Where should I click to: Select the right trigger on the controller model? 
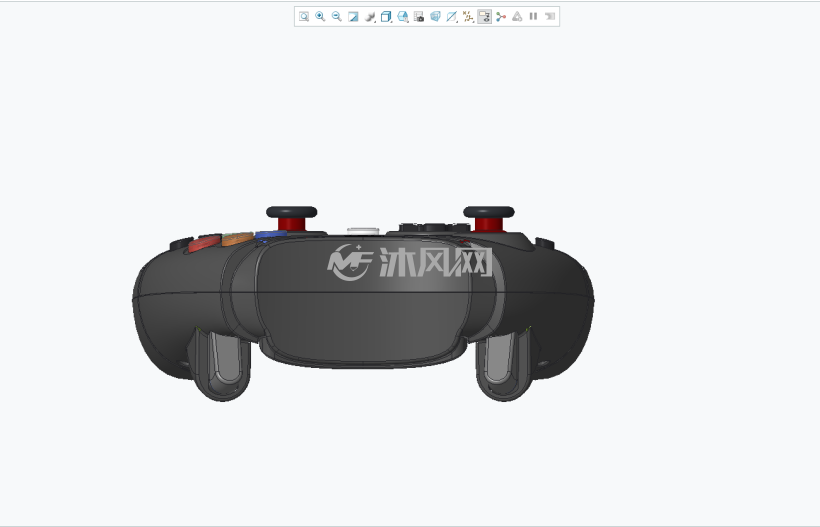coord(504,365)
